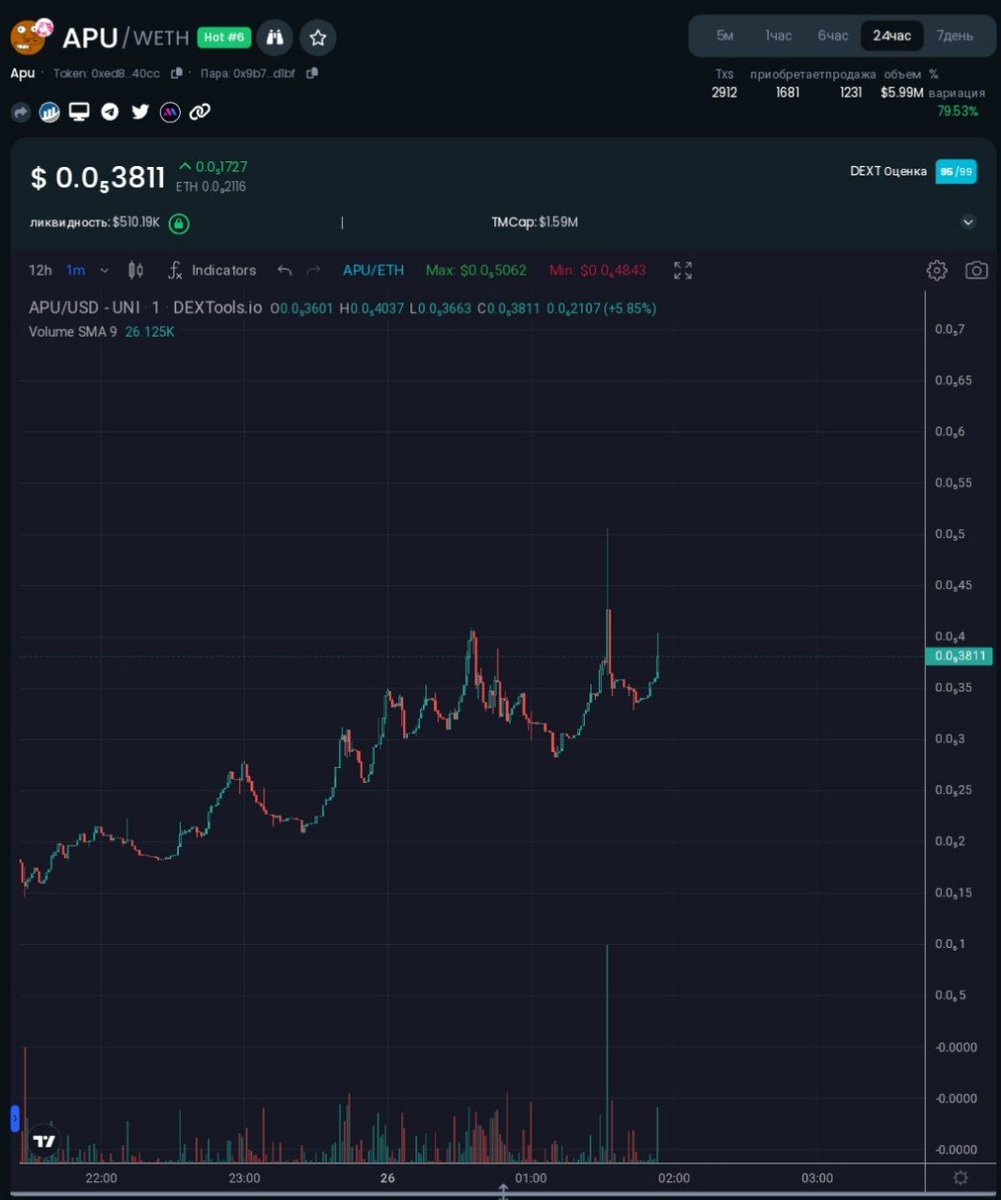Viewport: 1001px width, 1200px height.
Task: Open the Telegram link for Apu
Action: click(x=109, y=112)
